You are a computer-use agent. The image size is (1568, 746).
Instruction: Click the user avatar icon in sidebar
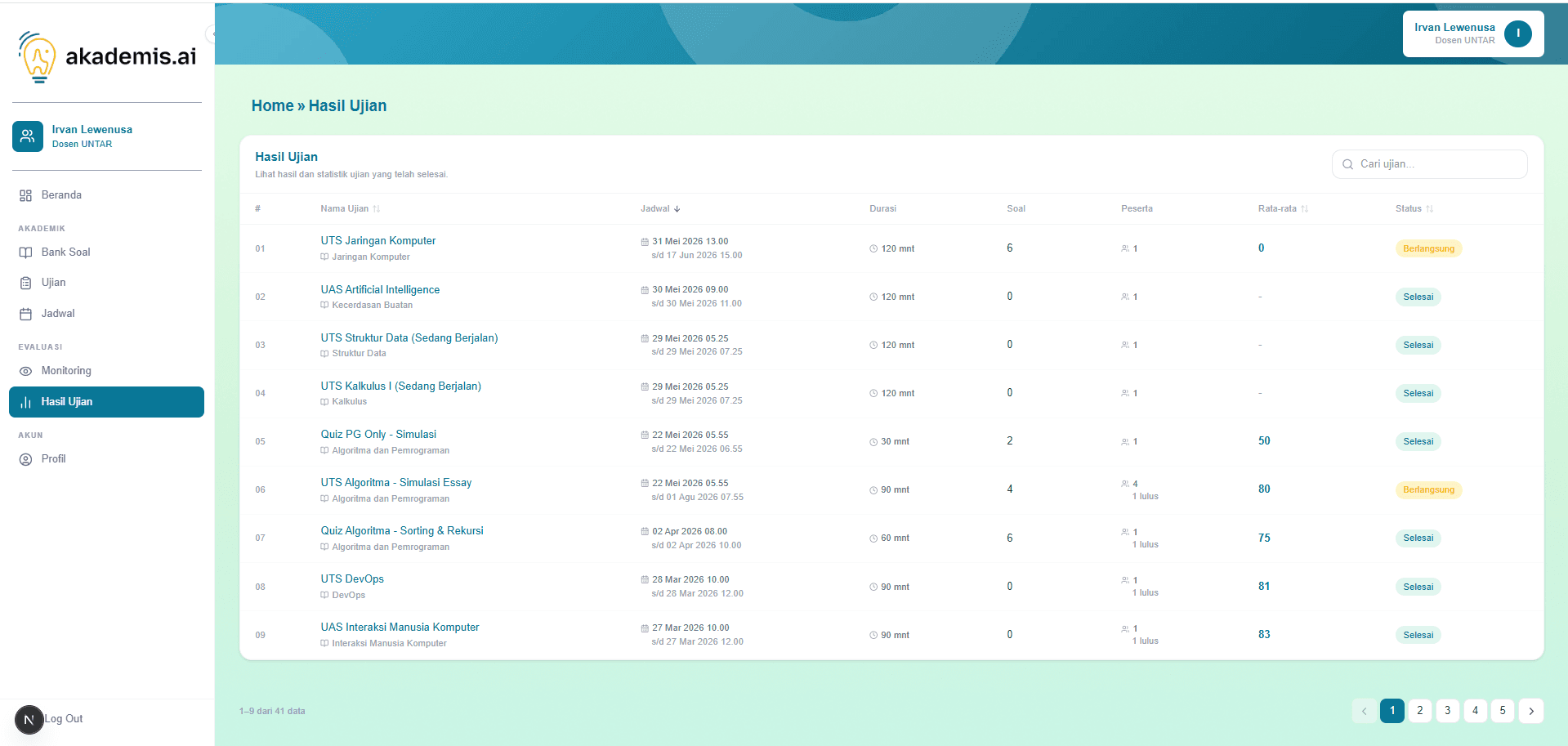(x=28, y=136)
